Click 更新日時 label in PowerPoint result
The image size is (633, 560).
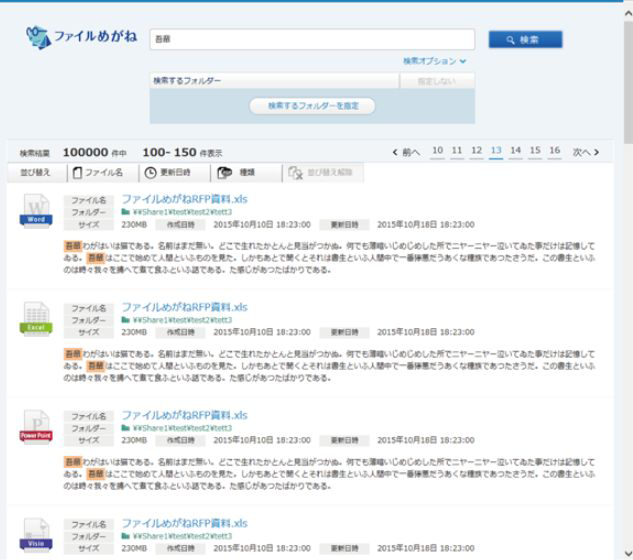344,440
